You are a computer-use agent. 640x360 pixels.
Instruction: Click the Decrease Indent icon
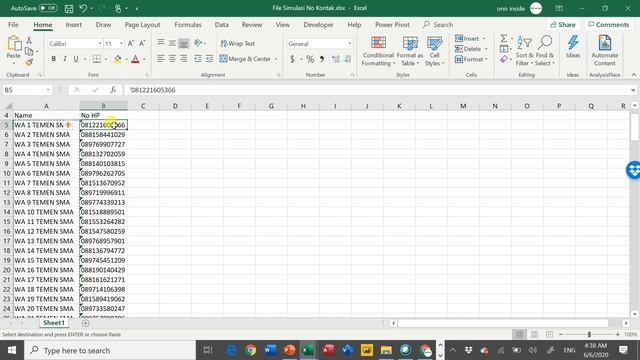[x=198, y=59]
